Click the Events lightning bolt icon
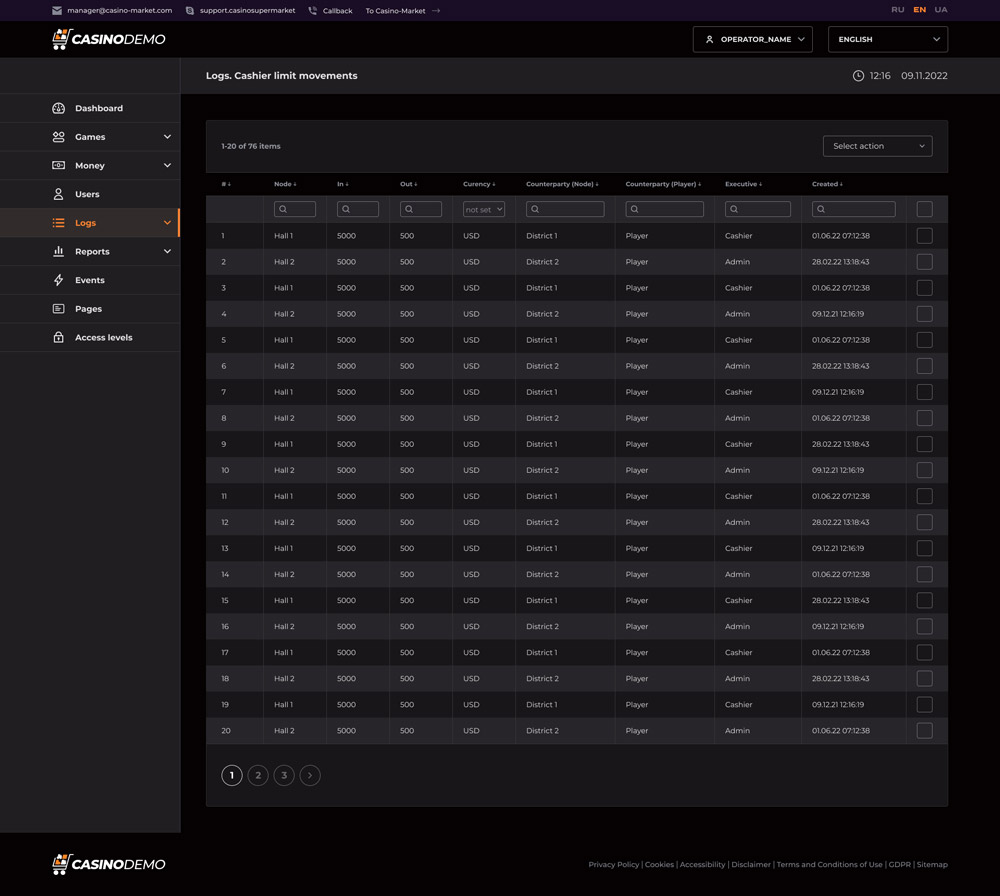The height and width of the screenshot is (896, 1000). point(58,280)
